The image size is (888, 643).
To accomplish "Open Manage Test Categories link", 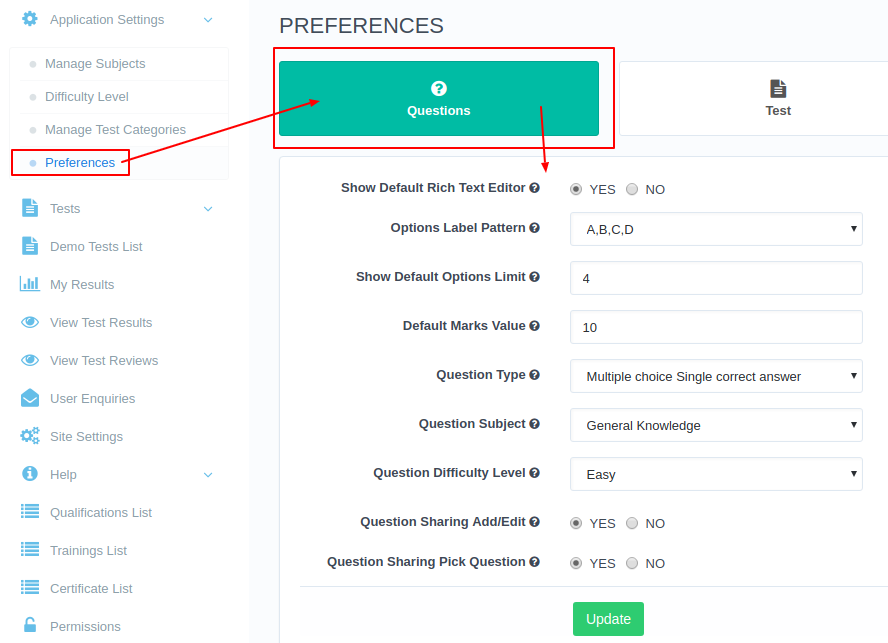I will [116, 130].
